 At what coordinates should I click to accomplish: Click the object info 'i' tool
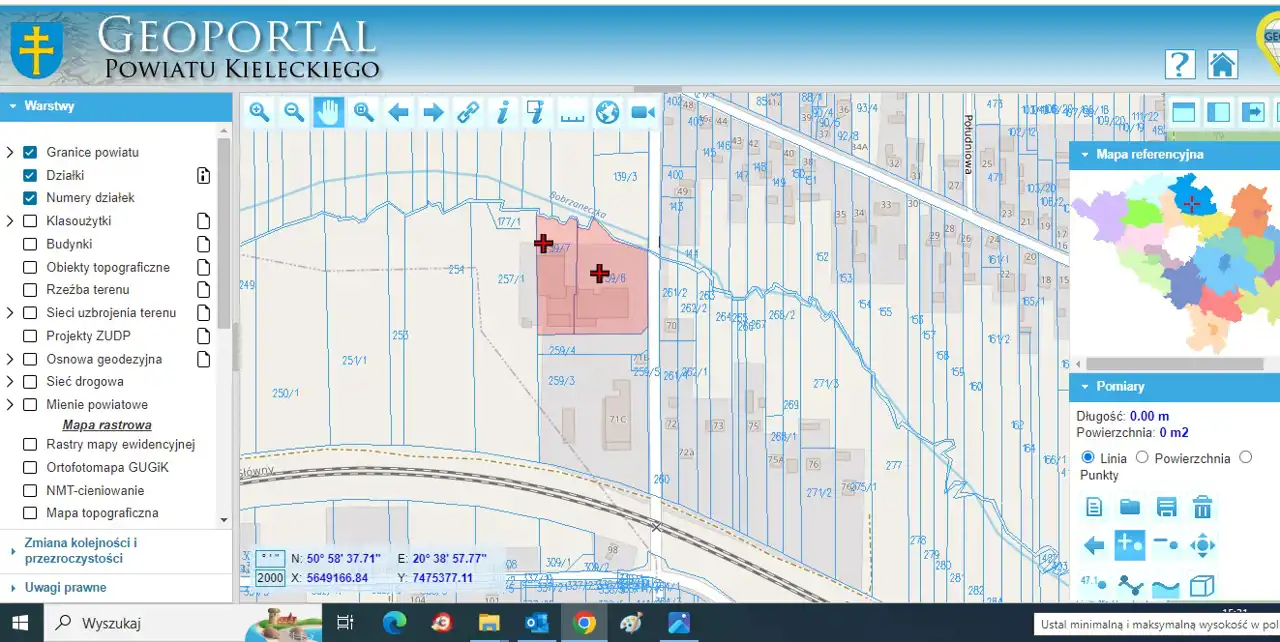(502, 112)
